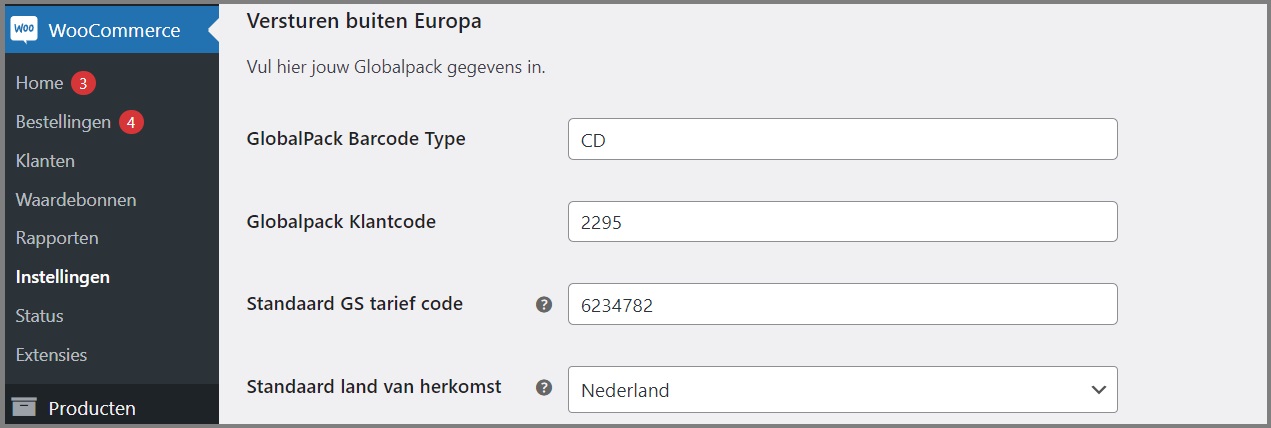The image size is (1271, 428).
Task: Open Bestellingen in the sidebar
Action: pyautogui.click(x=63, y=122)
